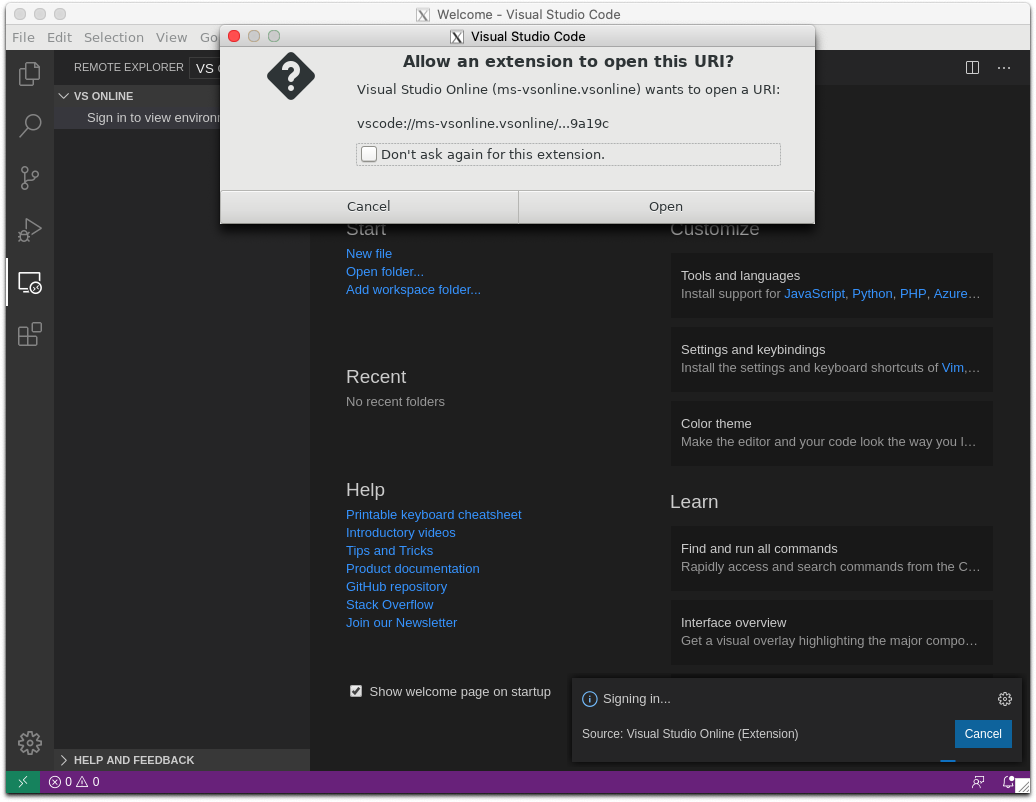Open the Manage gear icon in activity bar
The width and height of the screenshot is (1036, 802).
click(30, 743)
